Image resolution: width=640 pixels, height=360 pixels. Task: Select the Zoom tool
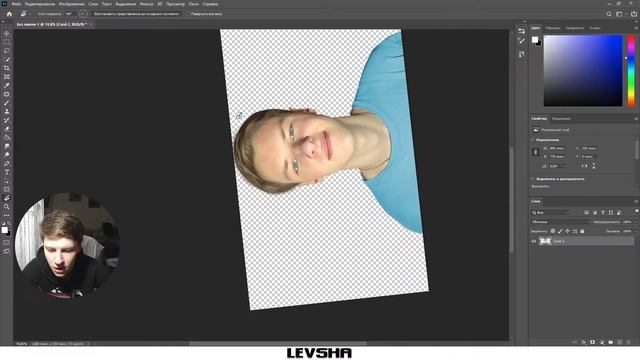point(7,207)
